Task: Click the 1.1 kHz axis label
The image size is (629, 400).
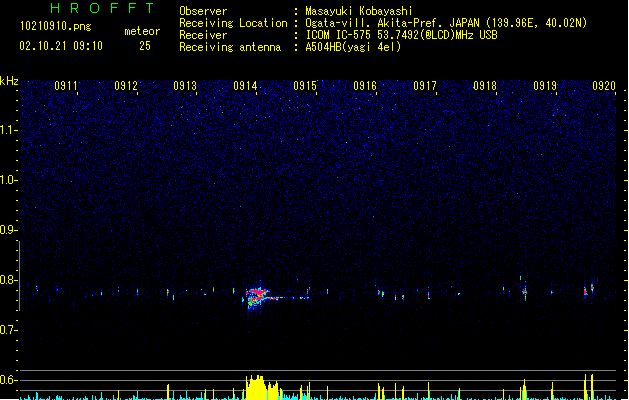Action: [8, 130]
